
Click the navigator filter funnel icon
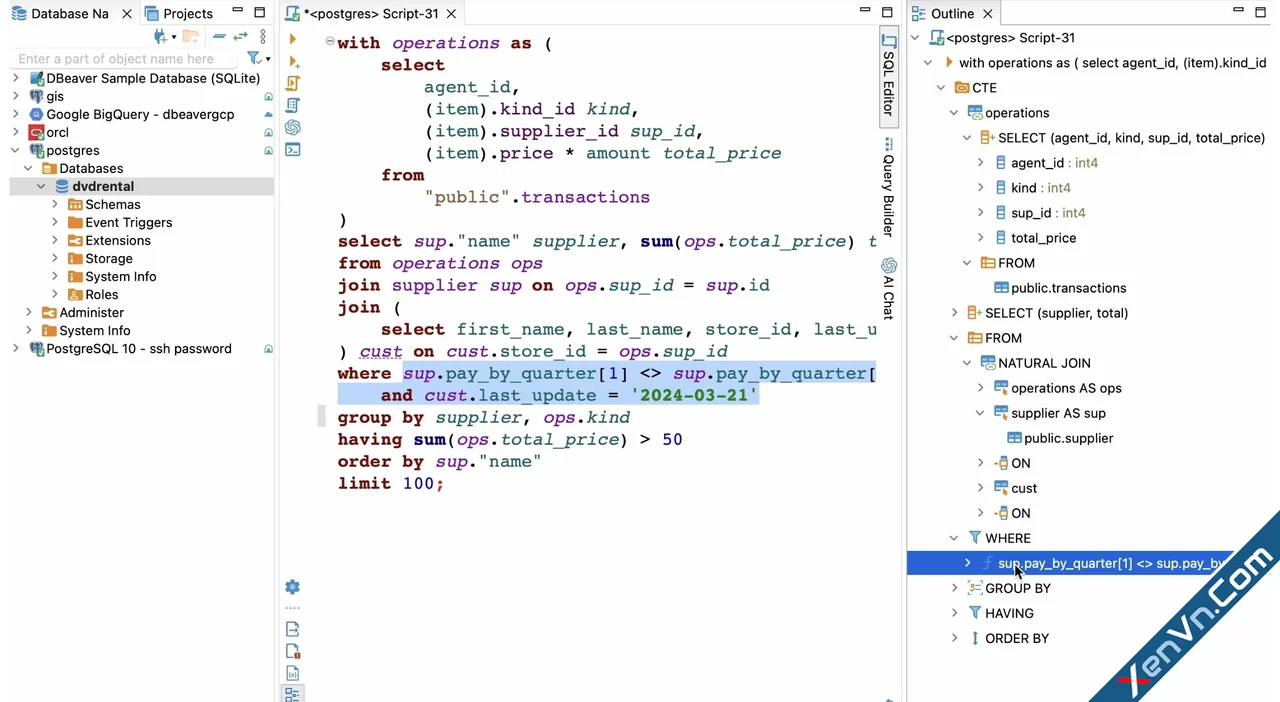(254, 59)
